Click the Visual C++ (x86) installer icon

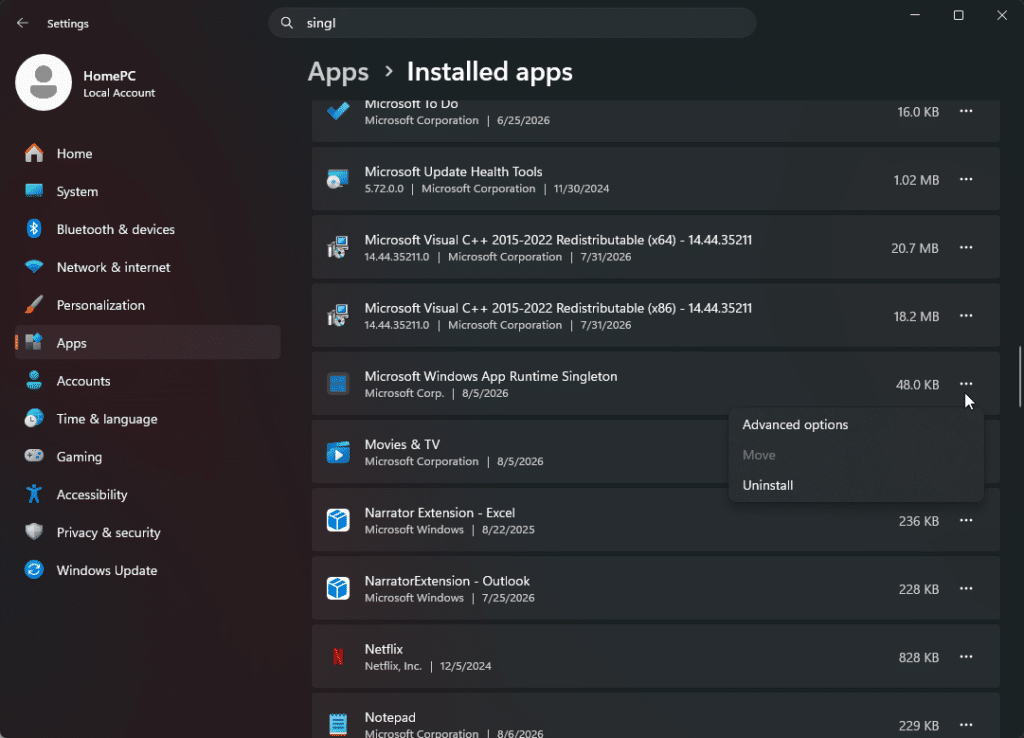click(x=338, y=316)
